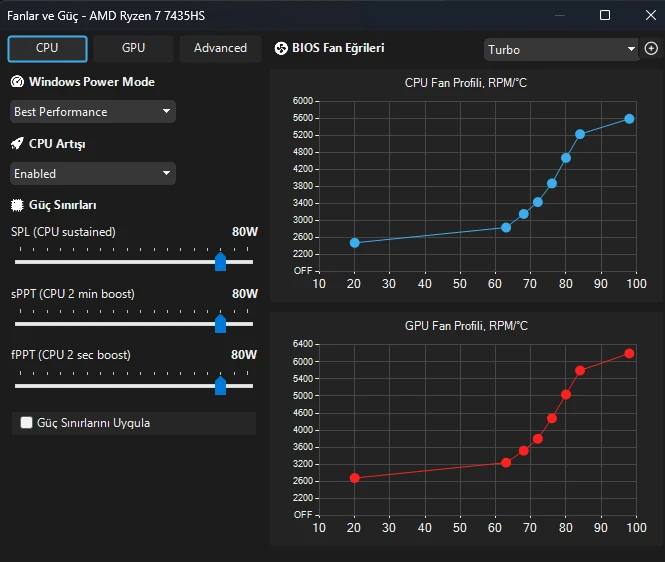Open the Advanced tab
Viewport: 665px width, 562px height.
tap(220, 49)
